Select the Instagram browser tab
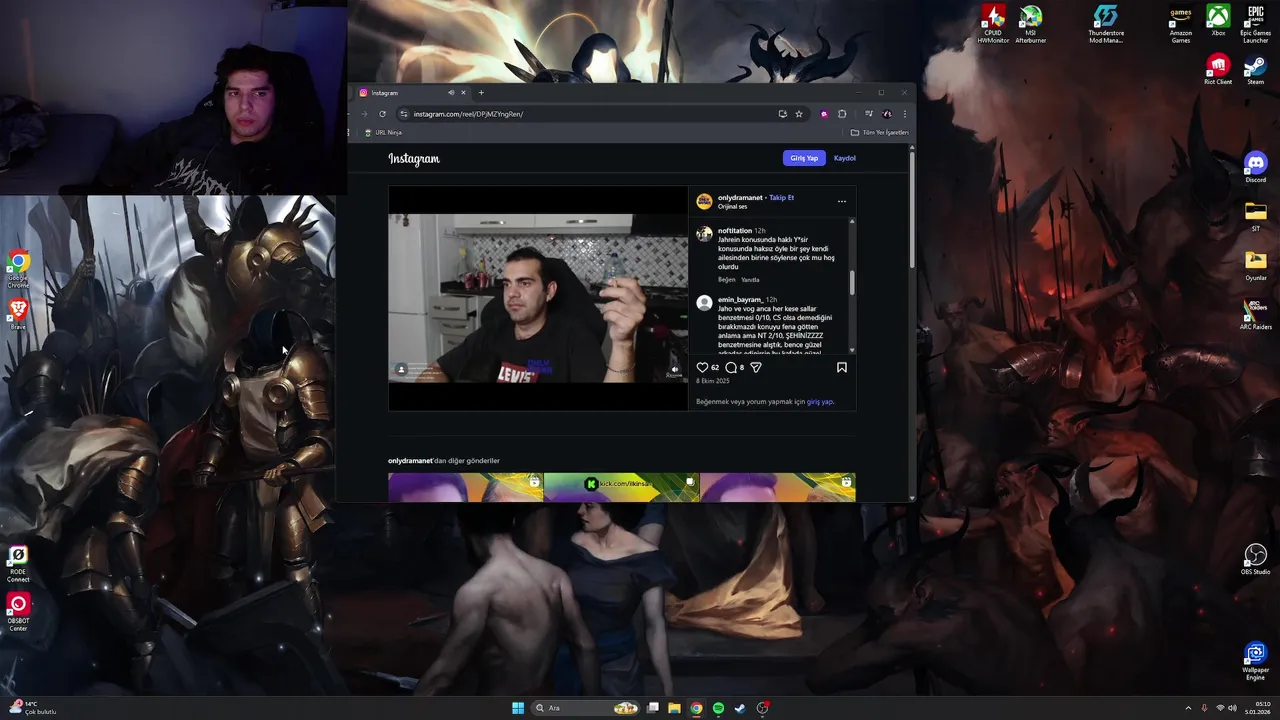 point(412,93)
